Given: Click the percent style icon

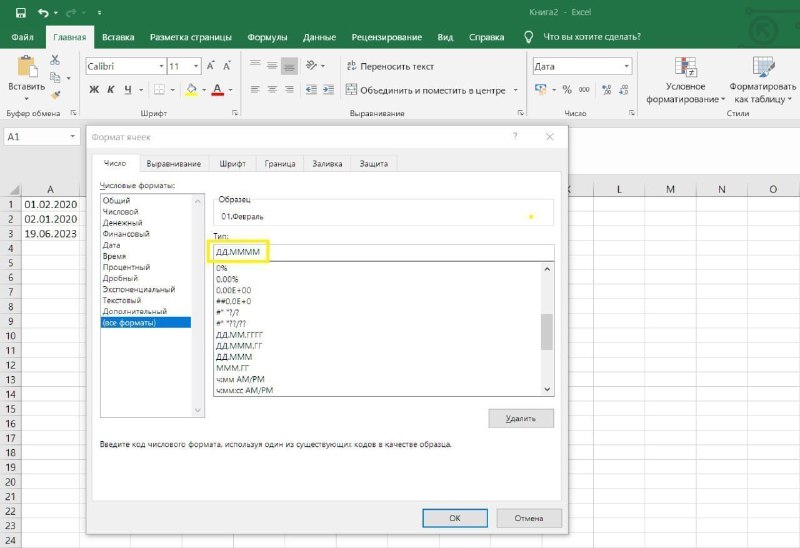Looking at the screenshot, I should [x=567, y=90].
